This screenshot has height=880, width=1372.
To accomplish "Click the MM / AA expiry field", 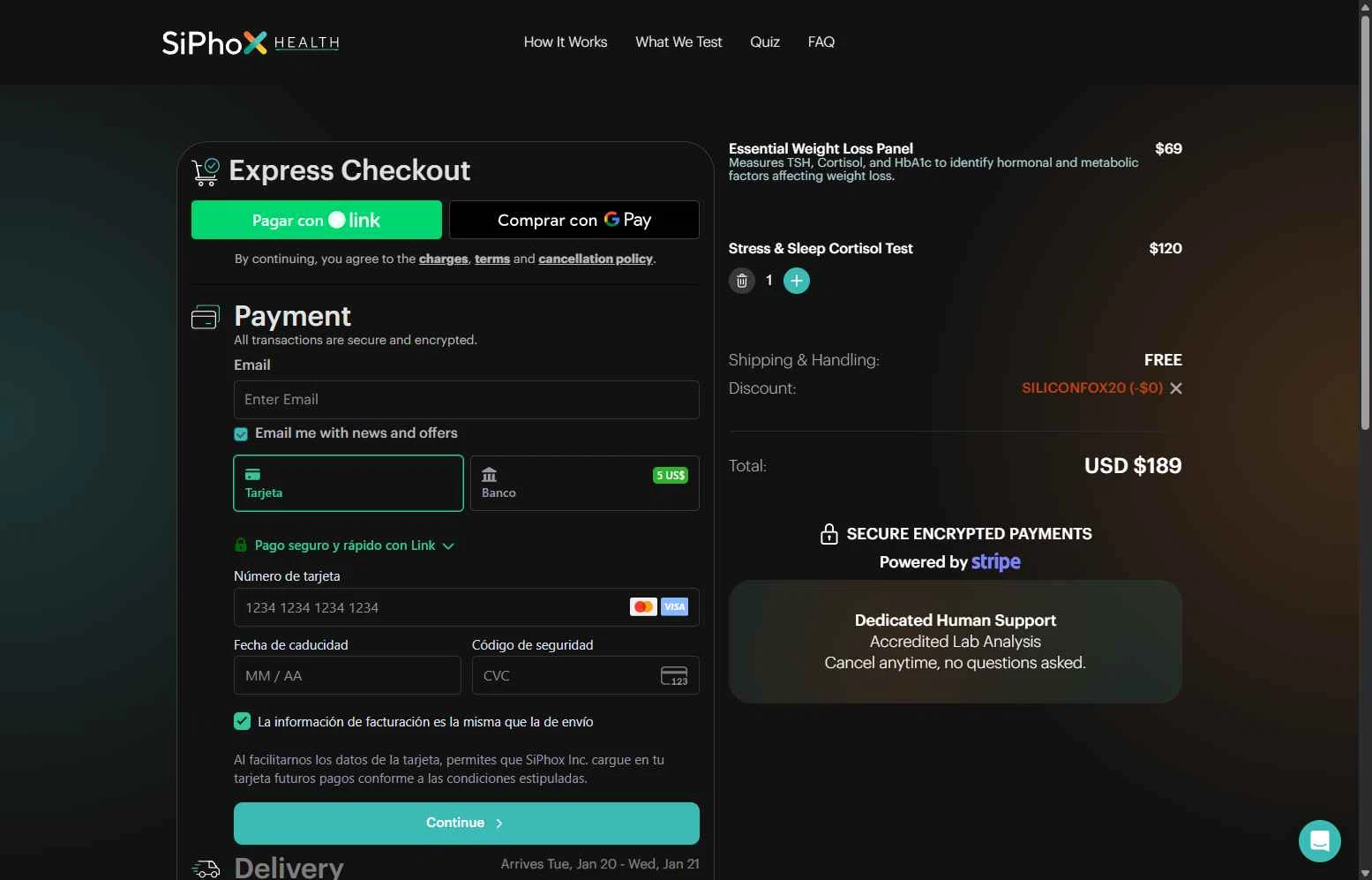I will tap(348, 675).
